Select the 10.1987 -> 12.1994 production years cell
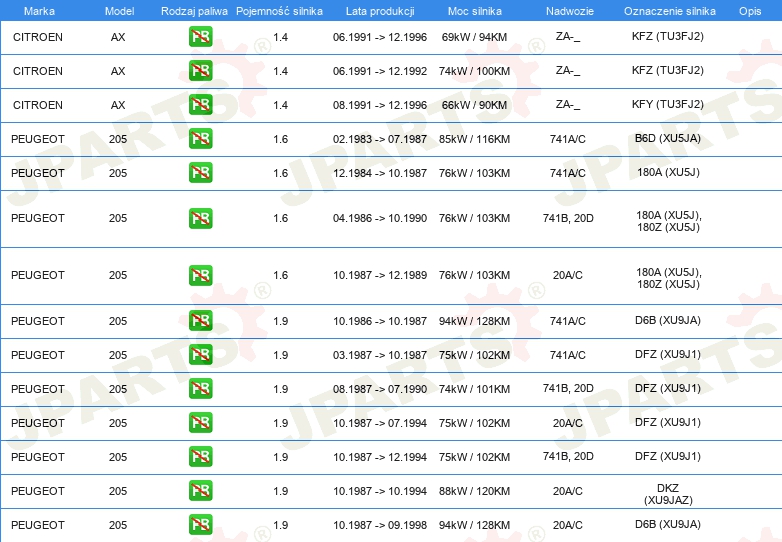This screenshot has width=782, height=542. tap(380, 457)
